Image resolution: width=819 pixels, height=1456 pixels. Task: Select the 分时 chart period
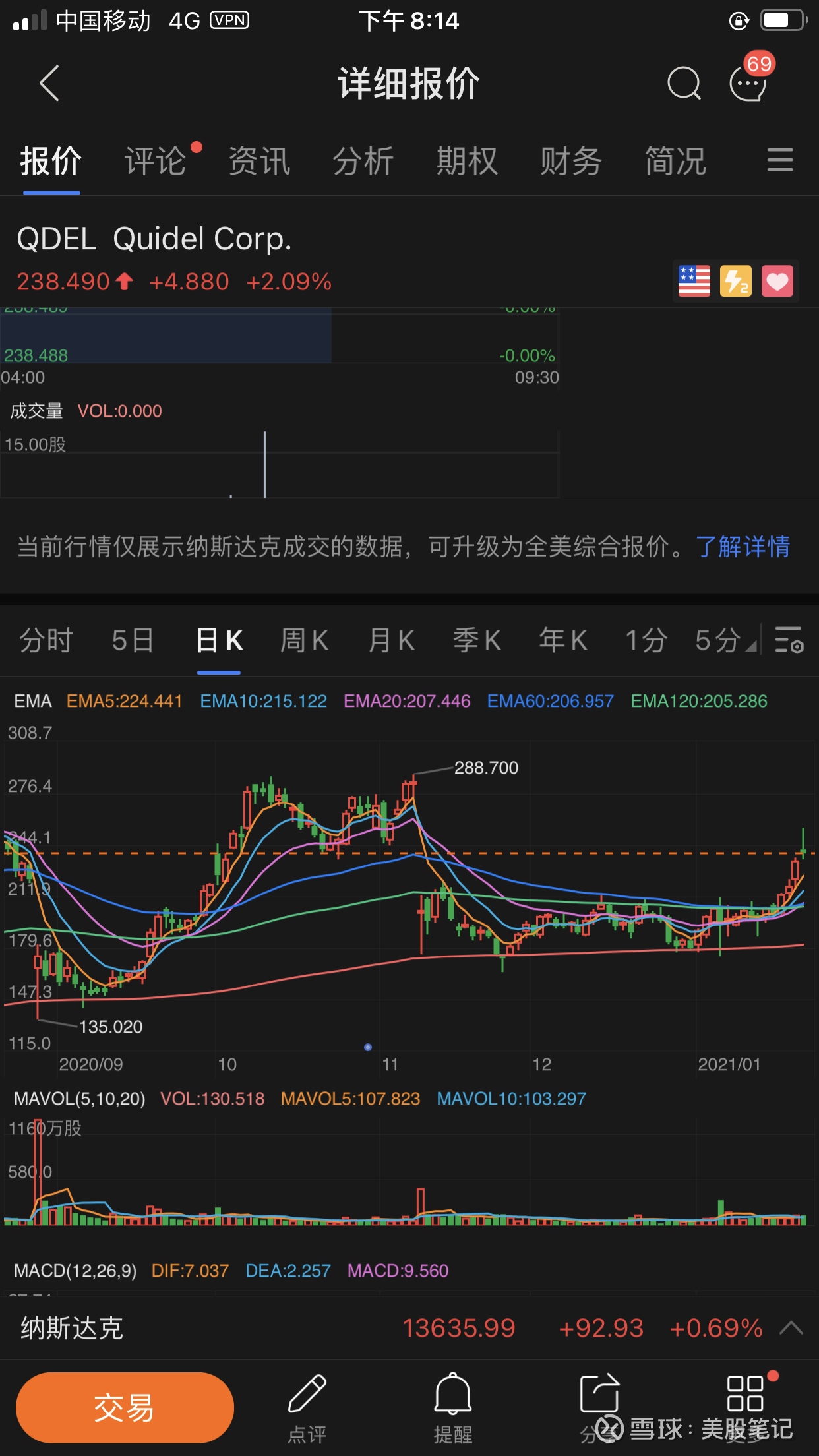[x=46, y=640]
